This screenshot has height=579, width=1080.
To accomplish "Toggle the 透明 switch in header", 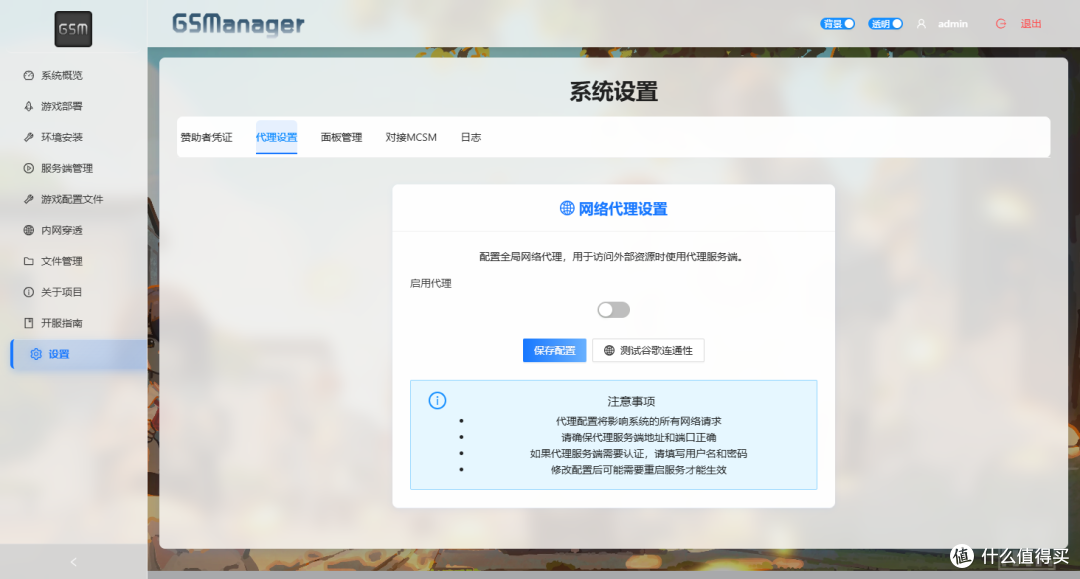I will point(884,22).
